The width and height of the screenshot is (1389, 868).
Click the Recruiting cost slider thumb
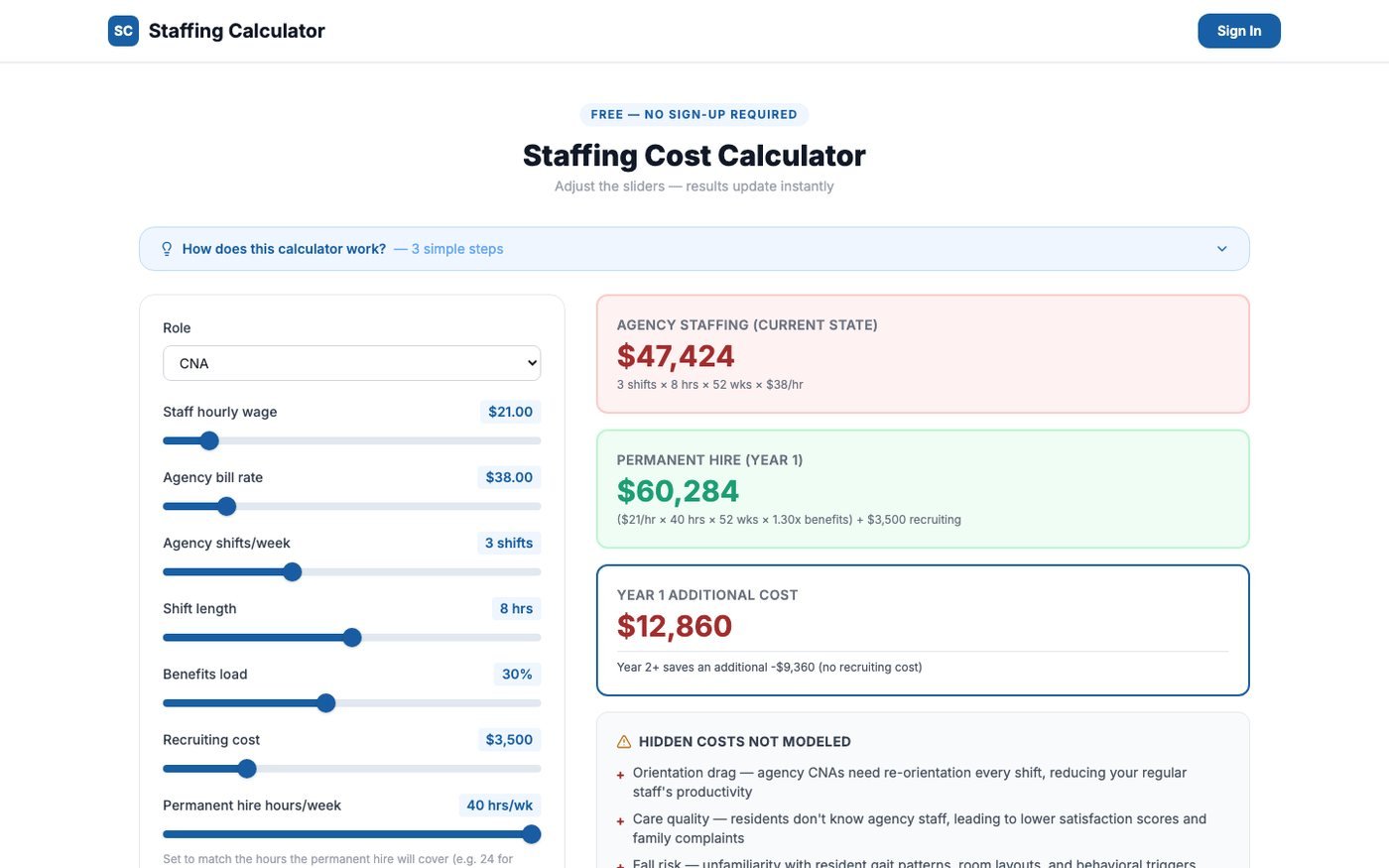click(x=247, y=769)
